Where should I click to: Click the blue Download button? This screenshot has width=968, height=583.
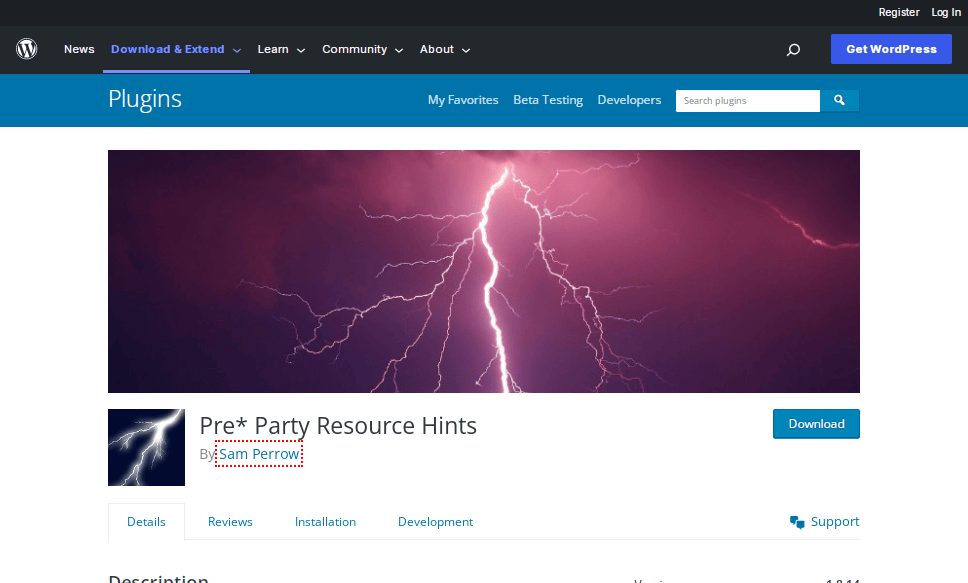click(816, 424)
